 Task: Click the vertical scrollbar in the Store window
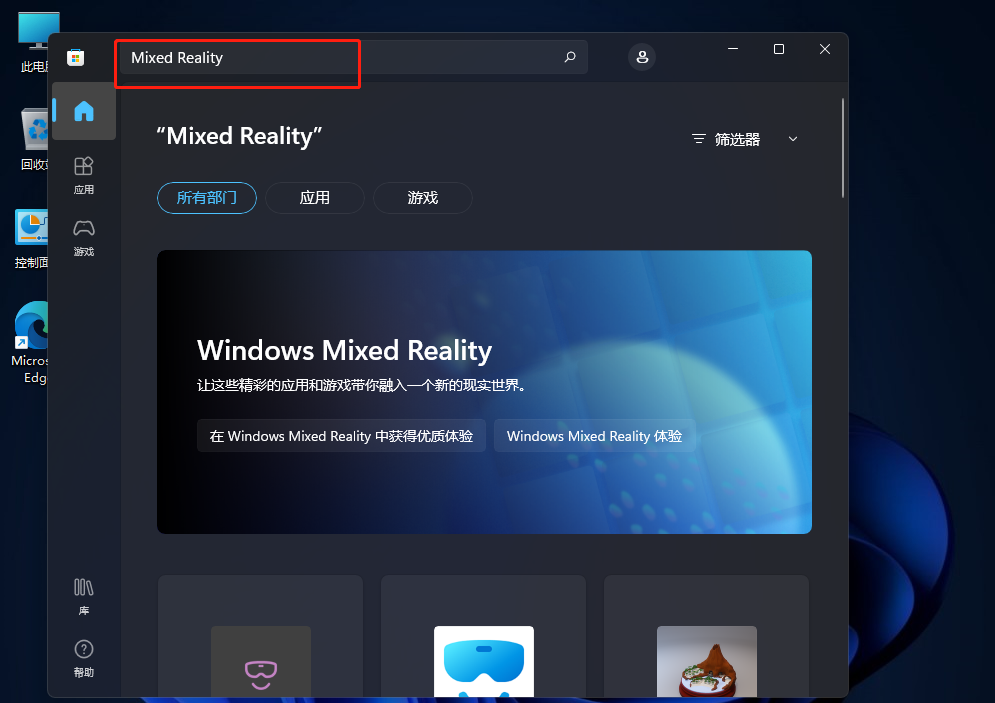pyautogui.click(x=843, y=148)
